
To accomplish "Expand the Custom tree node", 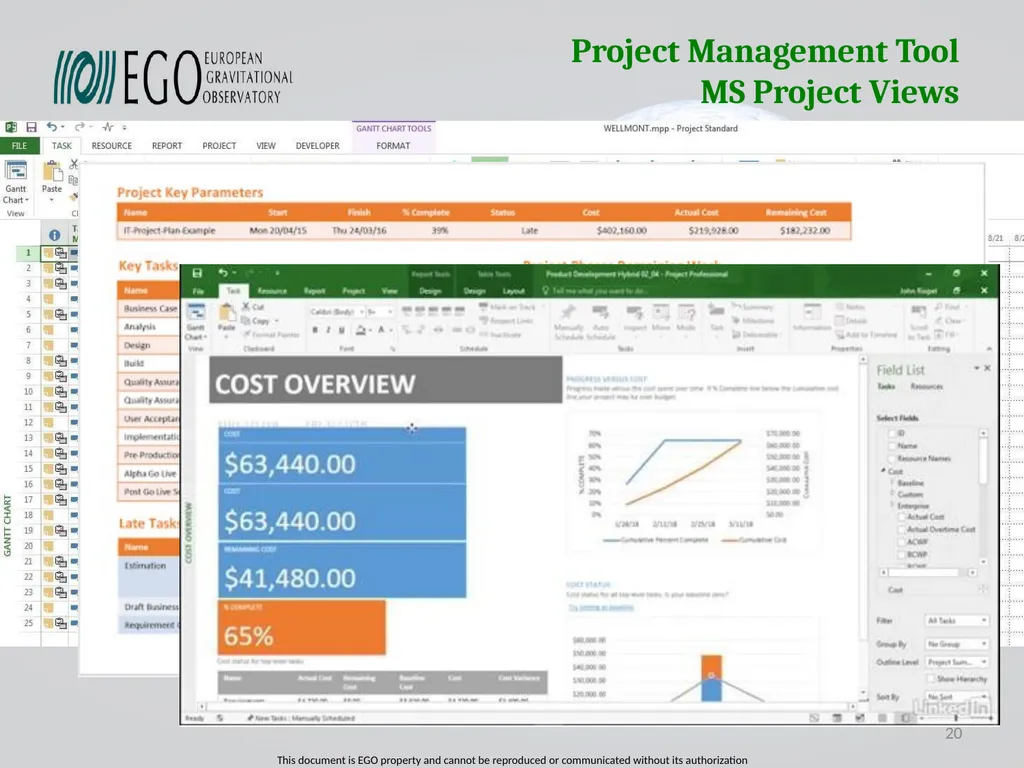I will click(892, 494).
